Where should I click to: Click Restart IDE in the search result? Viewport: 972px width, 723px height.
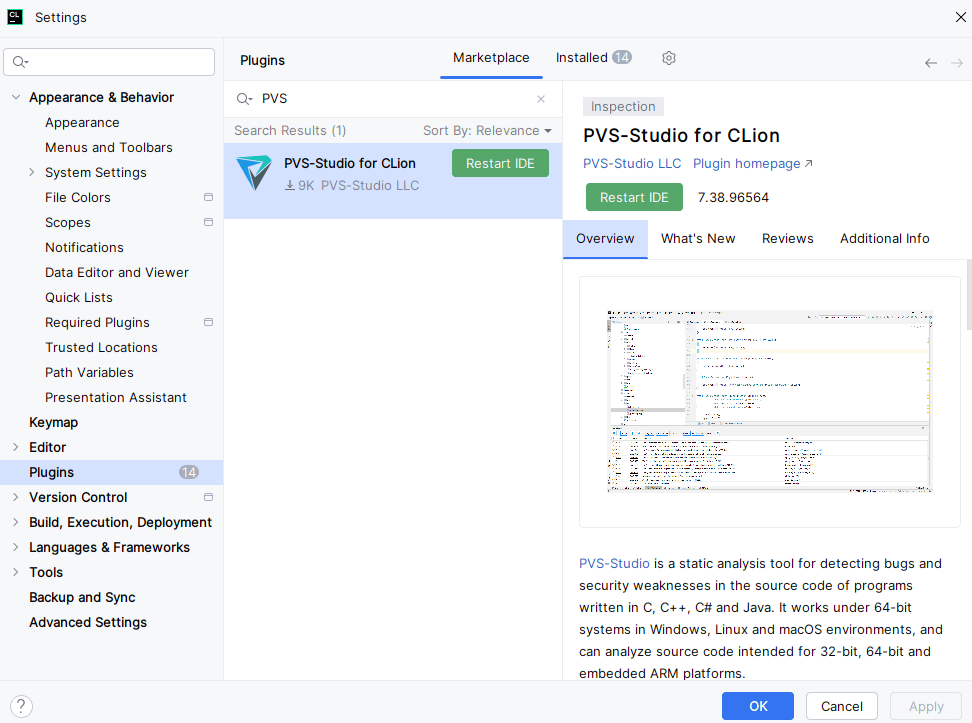[500, 163]
